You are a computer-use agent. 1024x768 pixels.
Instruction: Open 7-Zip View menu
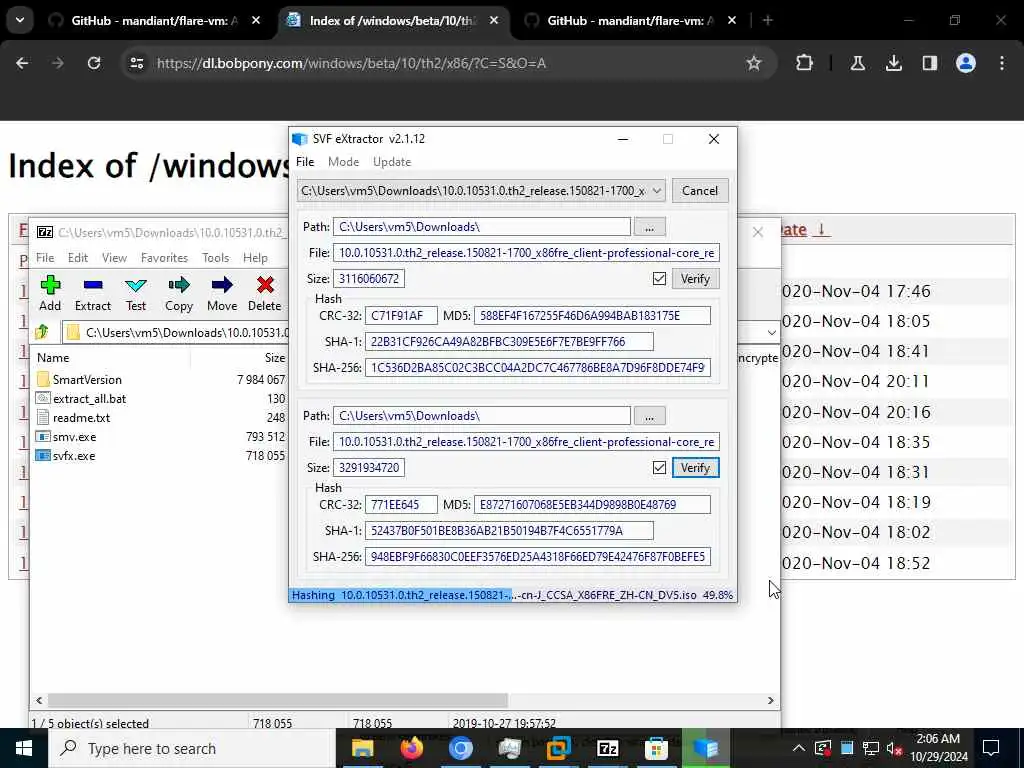[x=114, y=257]
